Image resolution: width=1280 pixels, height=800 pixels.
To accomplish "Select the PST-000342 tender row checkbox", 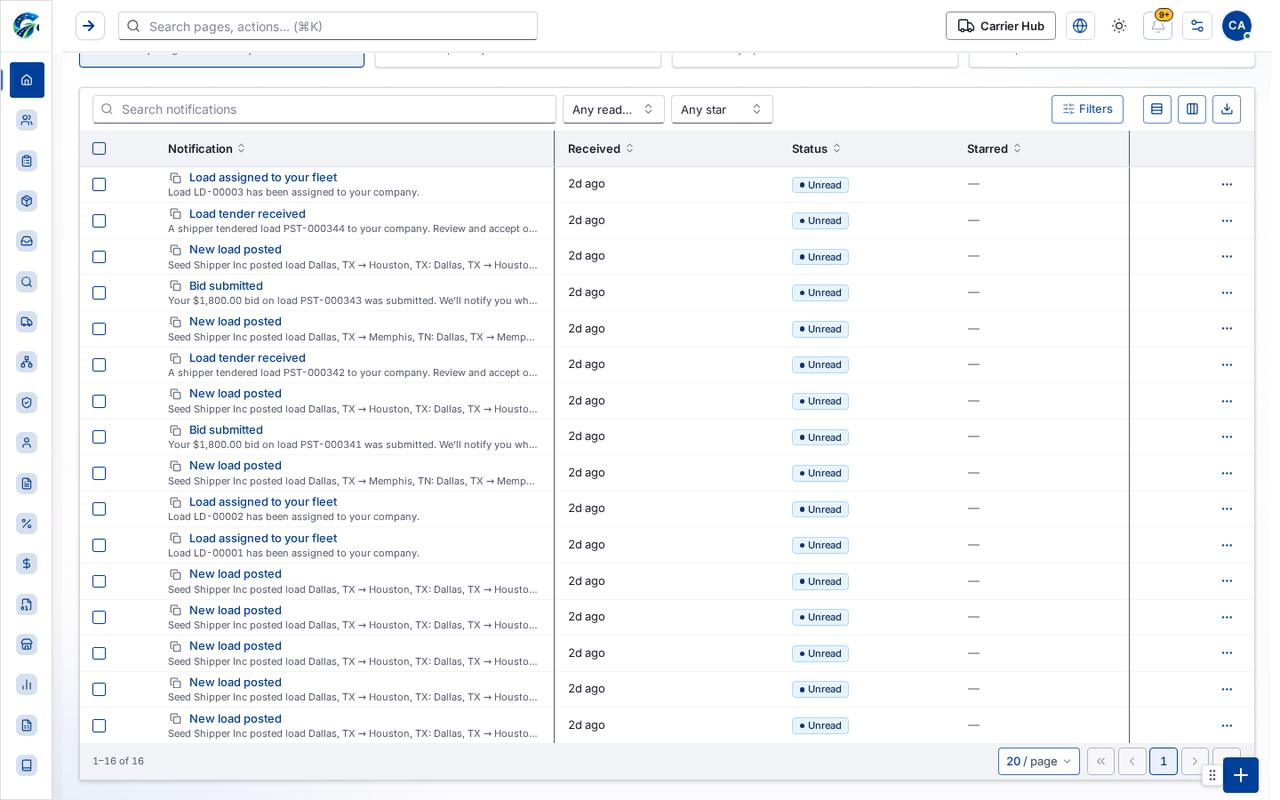I will [x=99, y=365].
